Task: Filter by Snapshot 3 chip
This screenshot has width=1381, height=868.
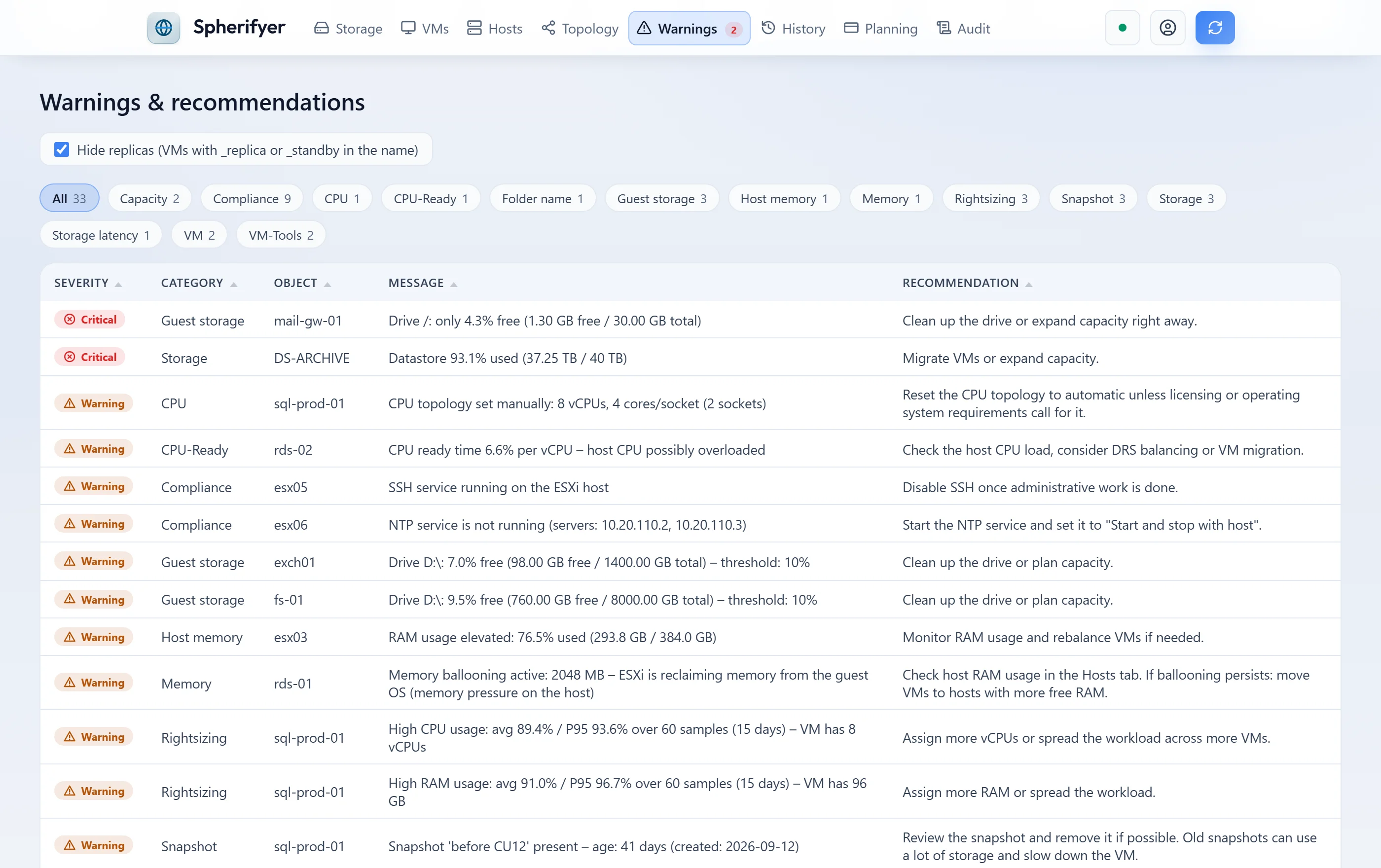Action: pyautogui.click(x=1093, y=198)
